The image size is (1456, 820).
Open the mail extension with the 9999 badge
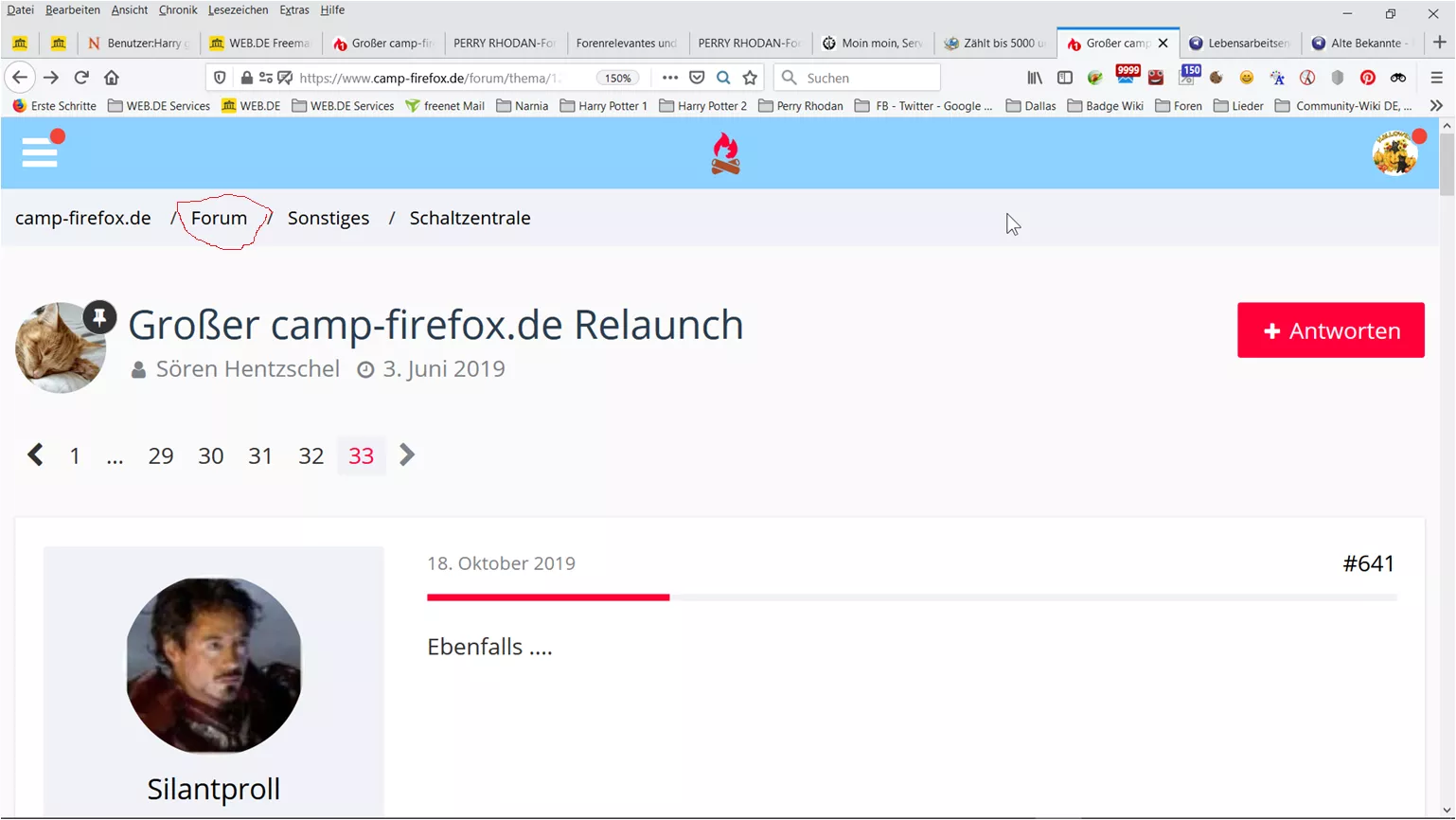(x=1127, y=75)
